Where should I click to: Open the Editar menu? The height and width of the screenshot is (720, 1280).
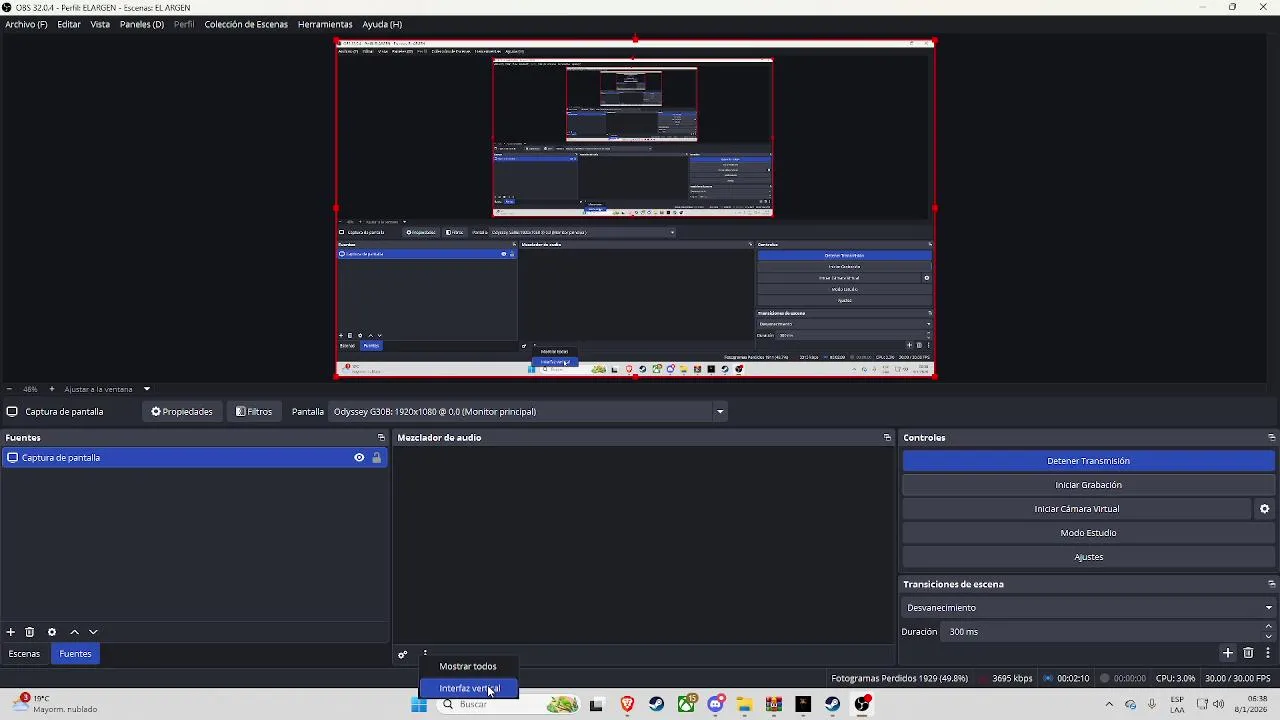pyautogui.click(x=69, y=24)
